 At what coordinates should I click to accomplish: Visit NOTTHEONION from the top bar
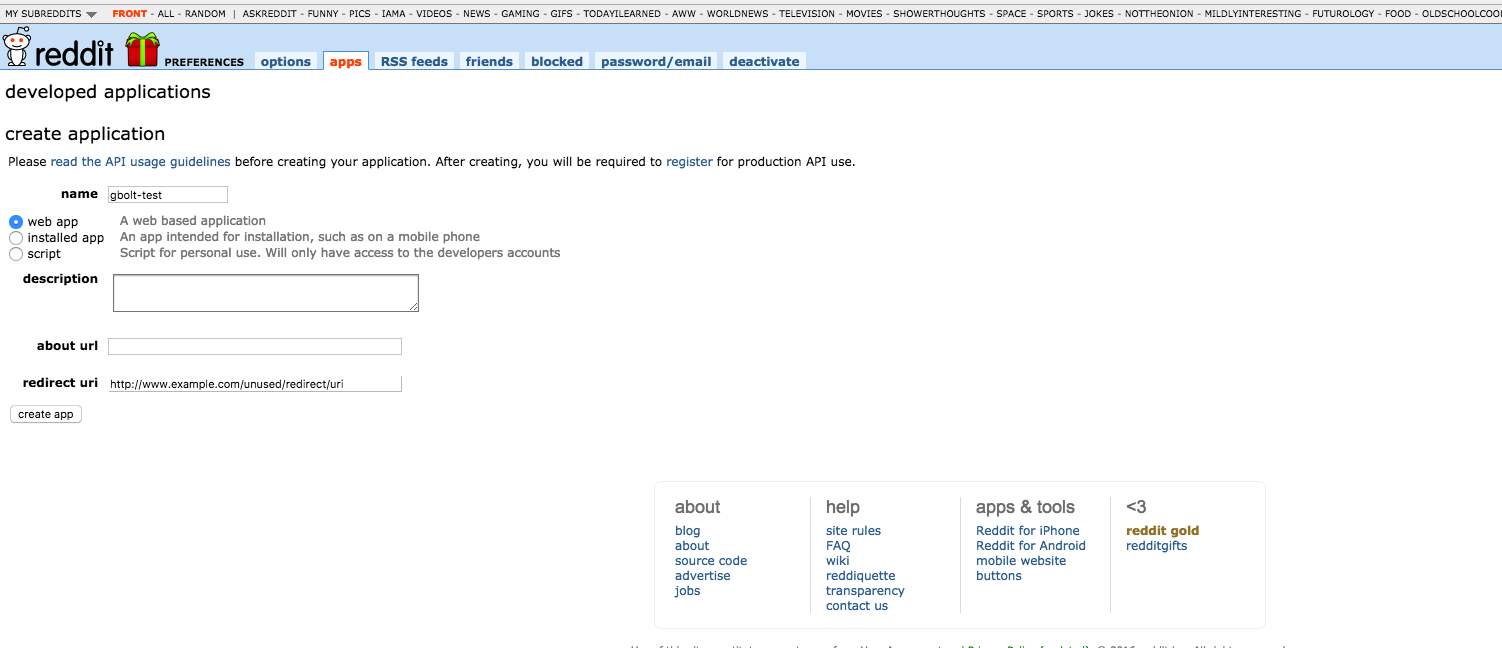tap(1160, 14)
